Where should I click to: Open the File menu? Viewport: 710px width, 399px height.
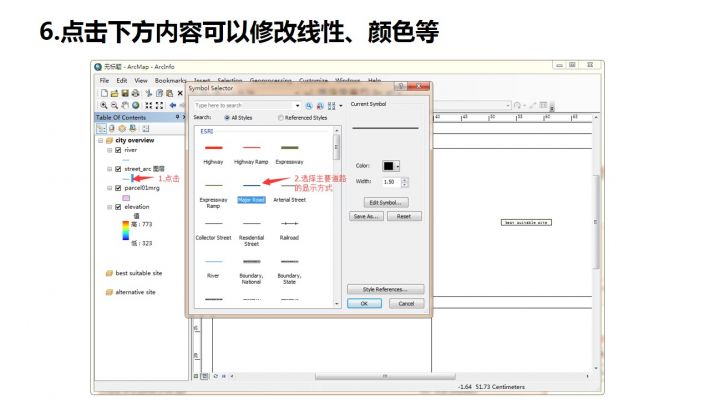click(104, 80)
